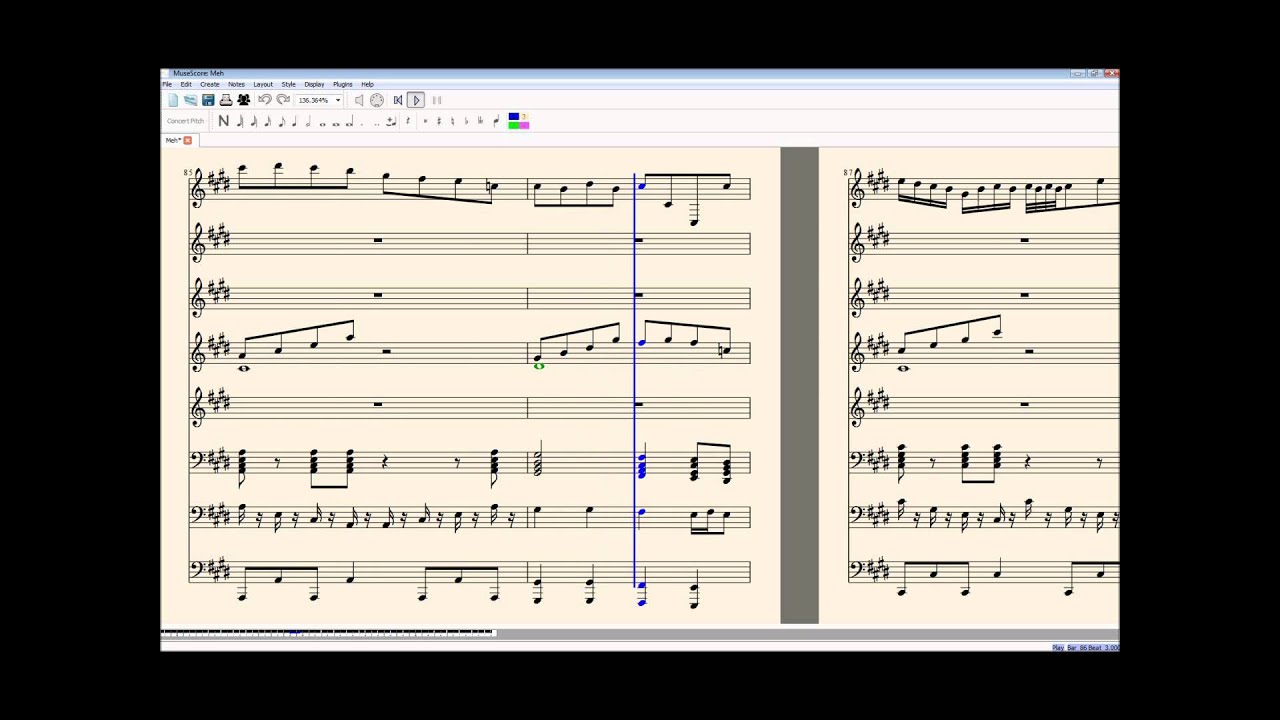Select the eighth note duration
The height and width of the screenshot is (720, 1280).
[282, 121]
